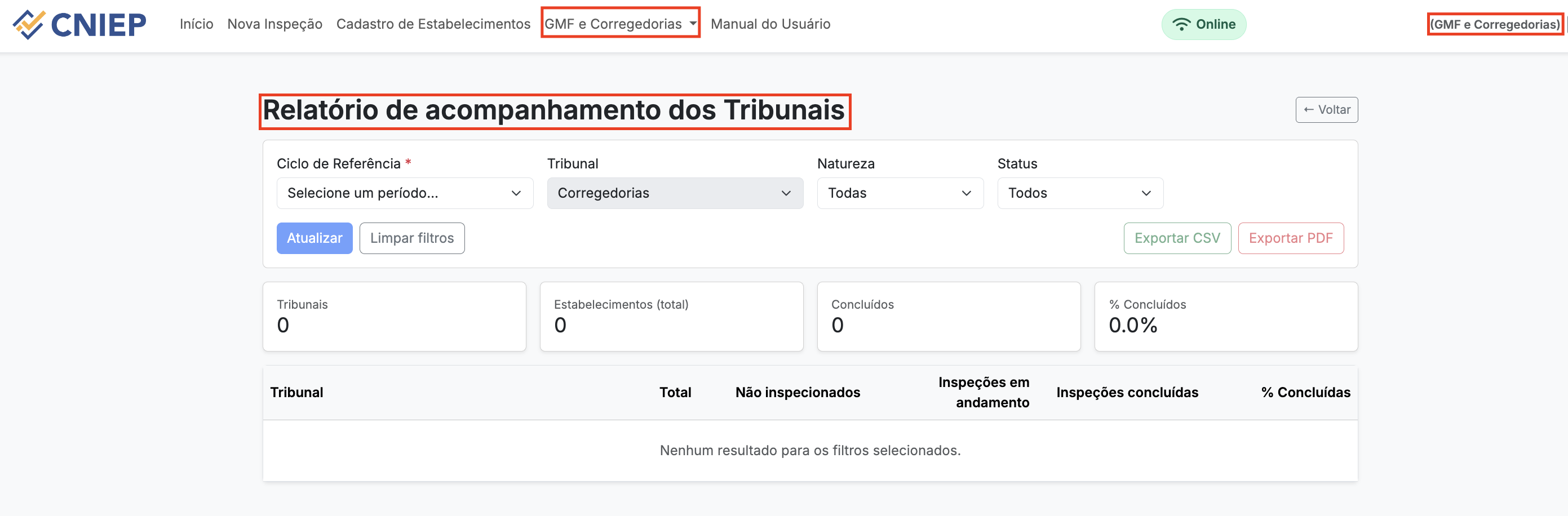
Task: Click the user profile label (GMF e Corregedorias)
Action: point(1494,24)
